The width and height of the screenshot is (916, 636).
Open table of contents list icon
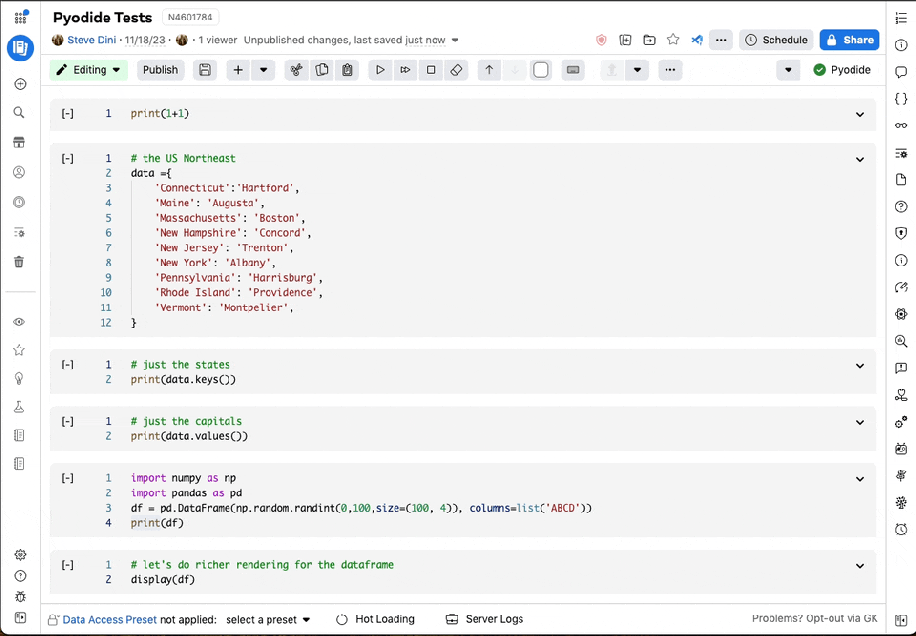point(901,19)
